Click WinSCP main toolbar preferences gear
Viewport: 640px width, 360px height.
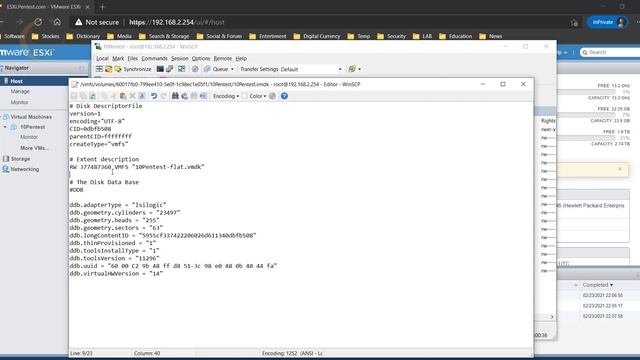coord(195,69)
